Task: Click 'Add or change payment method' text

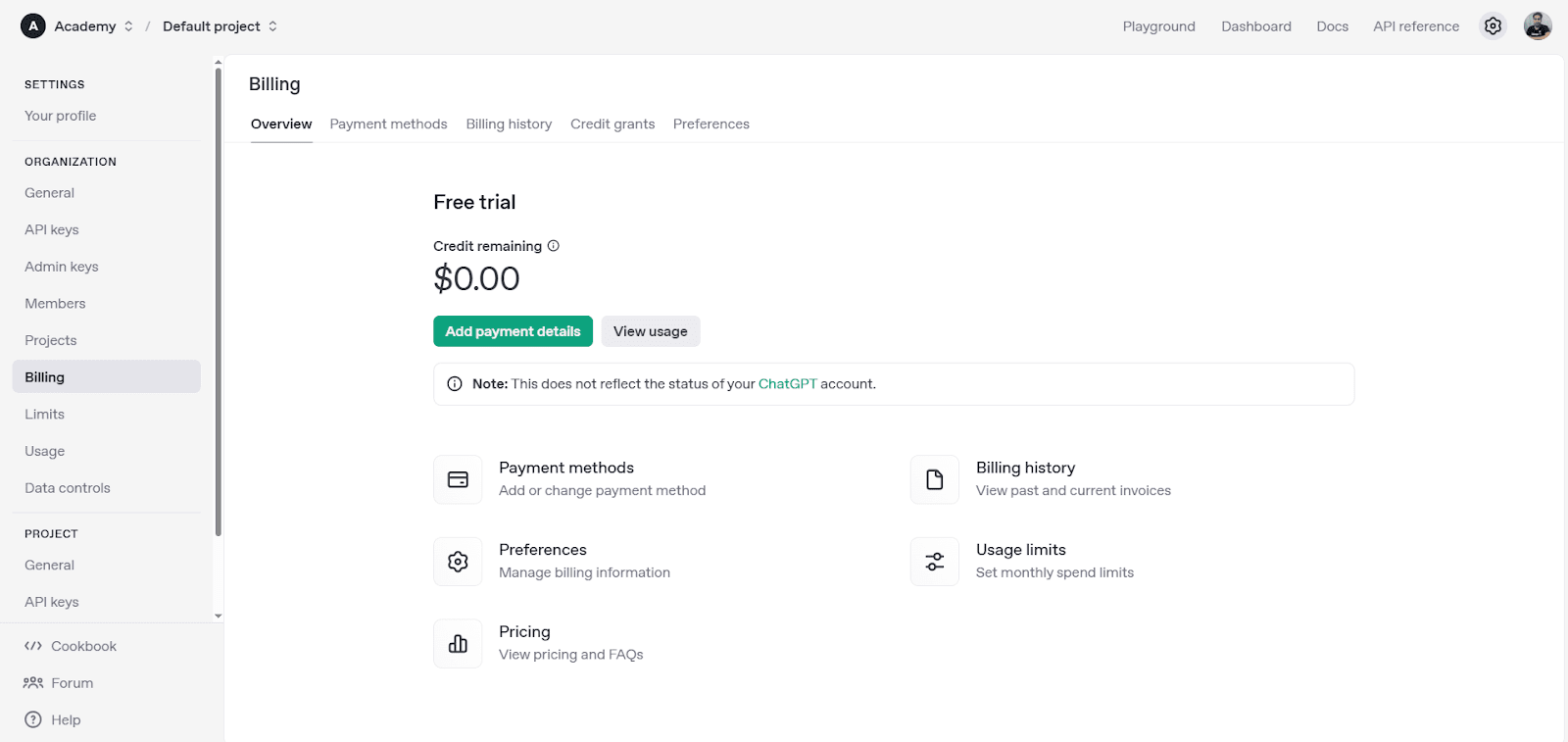Action: click(602, 490)
